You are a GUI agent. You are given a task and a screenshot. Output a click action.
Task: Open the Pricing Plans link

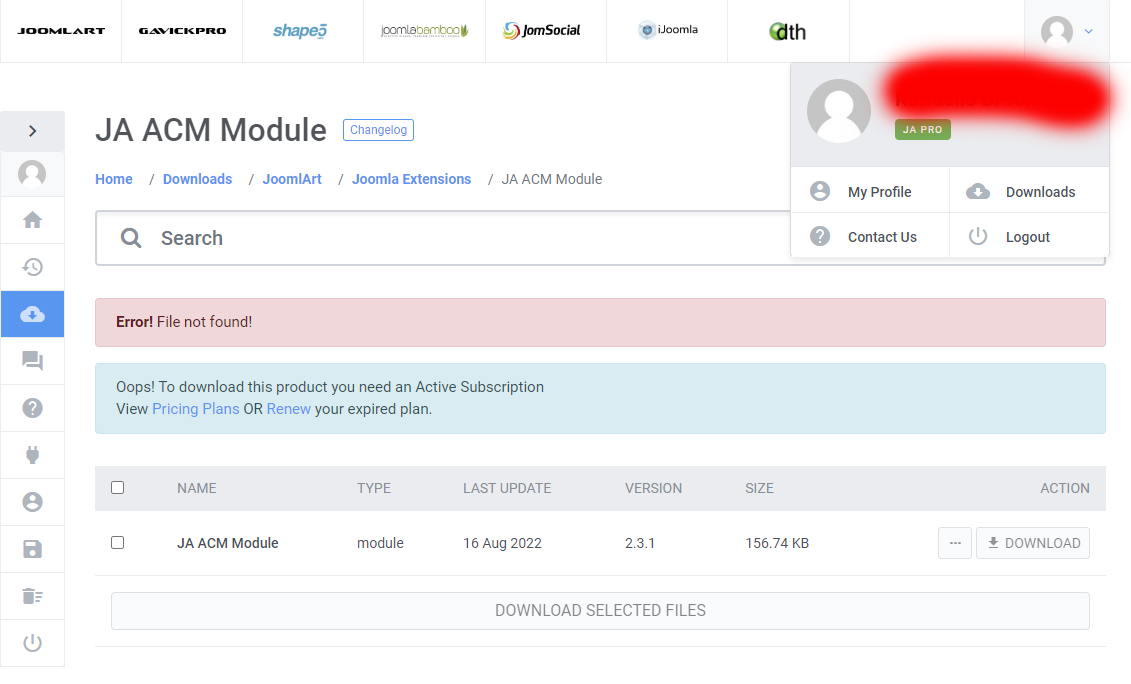click(195, 408)
